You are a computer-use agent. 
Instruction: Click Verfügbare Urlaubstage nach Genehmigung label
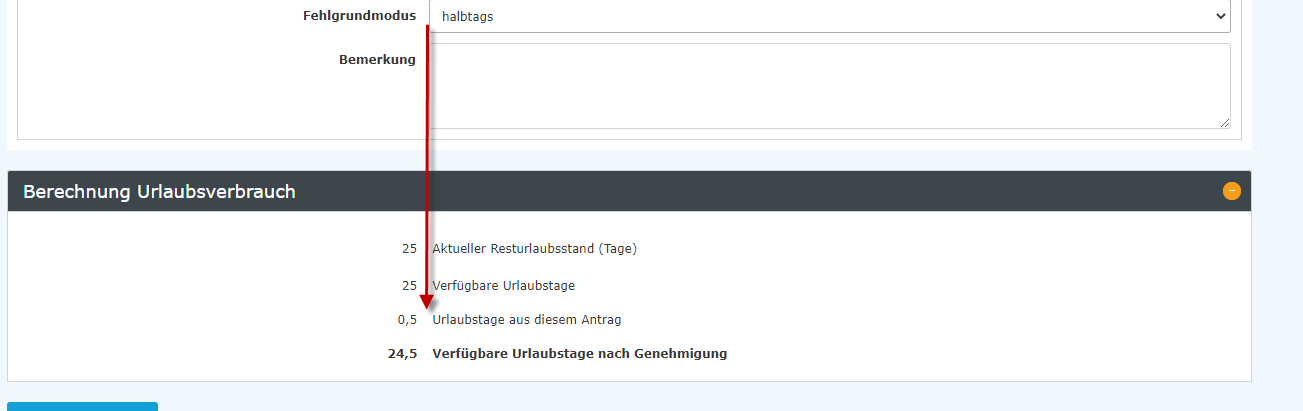click(579, 353)
